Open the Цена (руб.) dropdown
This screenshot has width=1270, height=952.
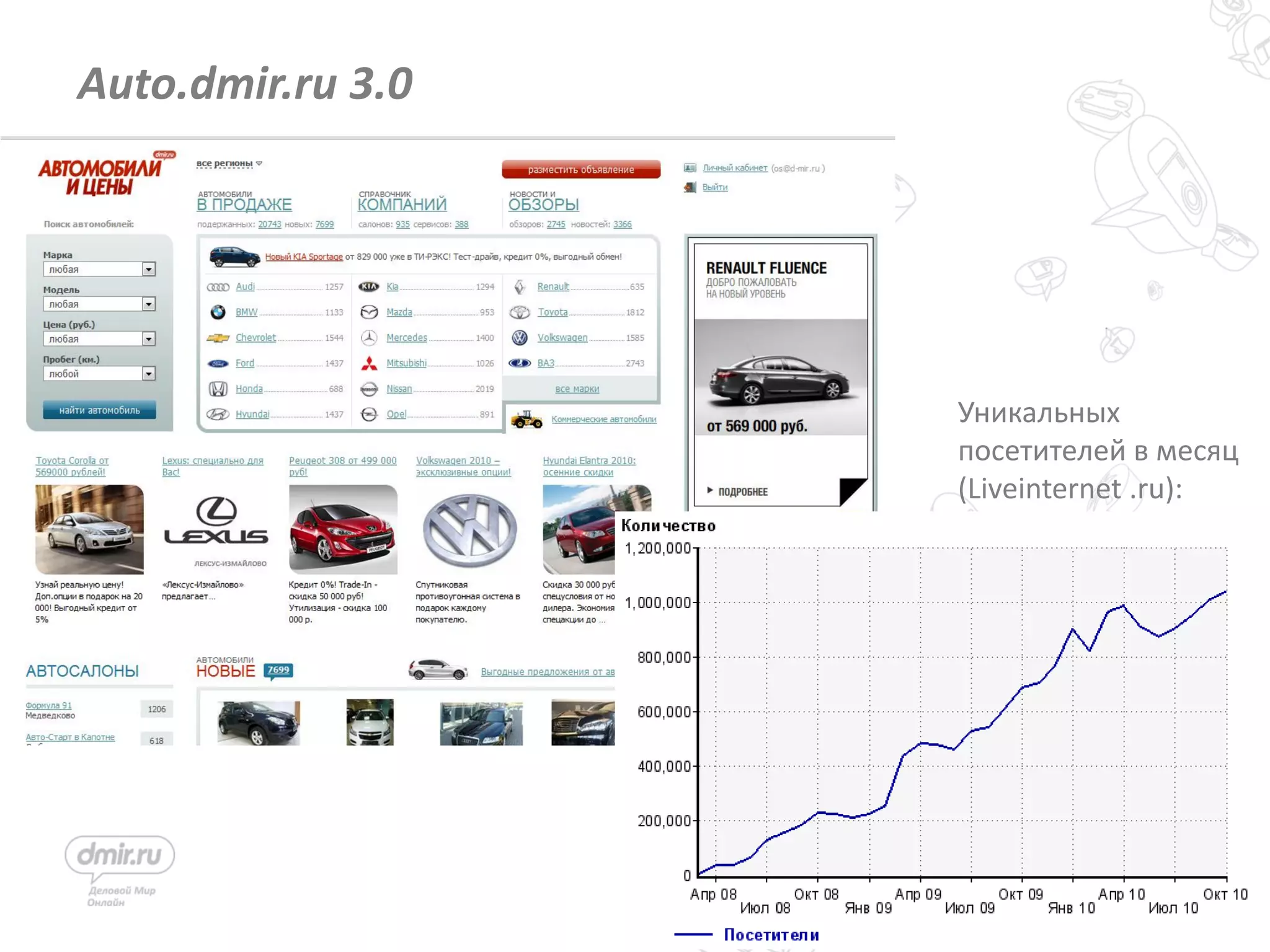click(x=99, y=338)
